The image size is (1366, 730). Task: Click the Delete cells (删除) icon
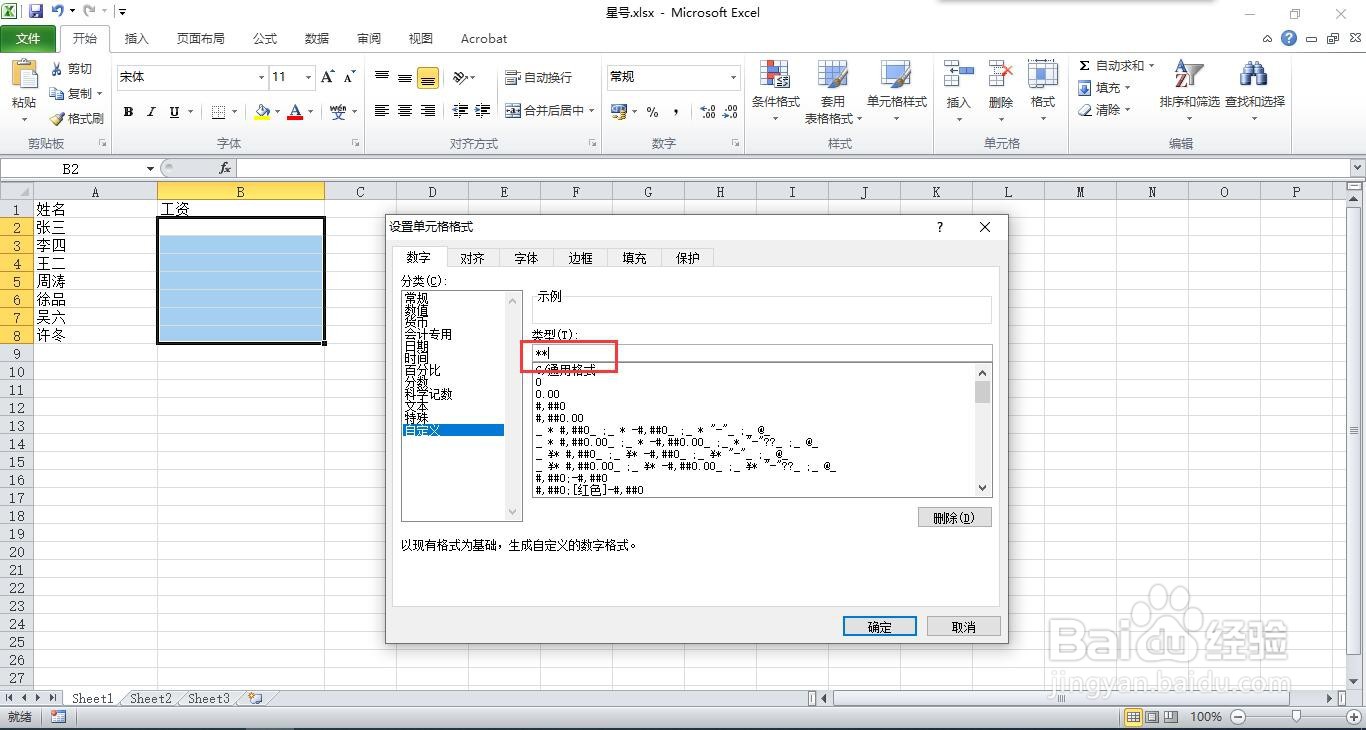[1000, 76]
